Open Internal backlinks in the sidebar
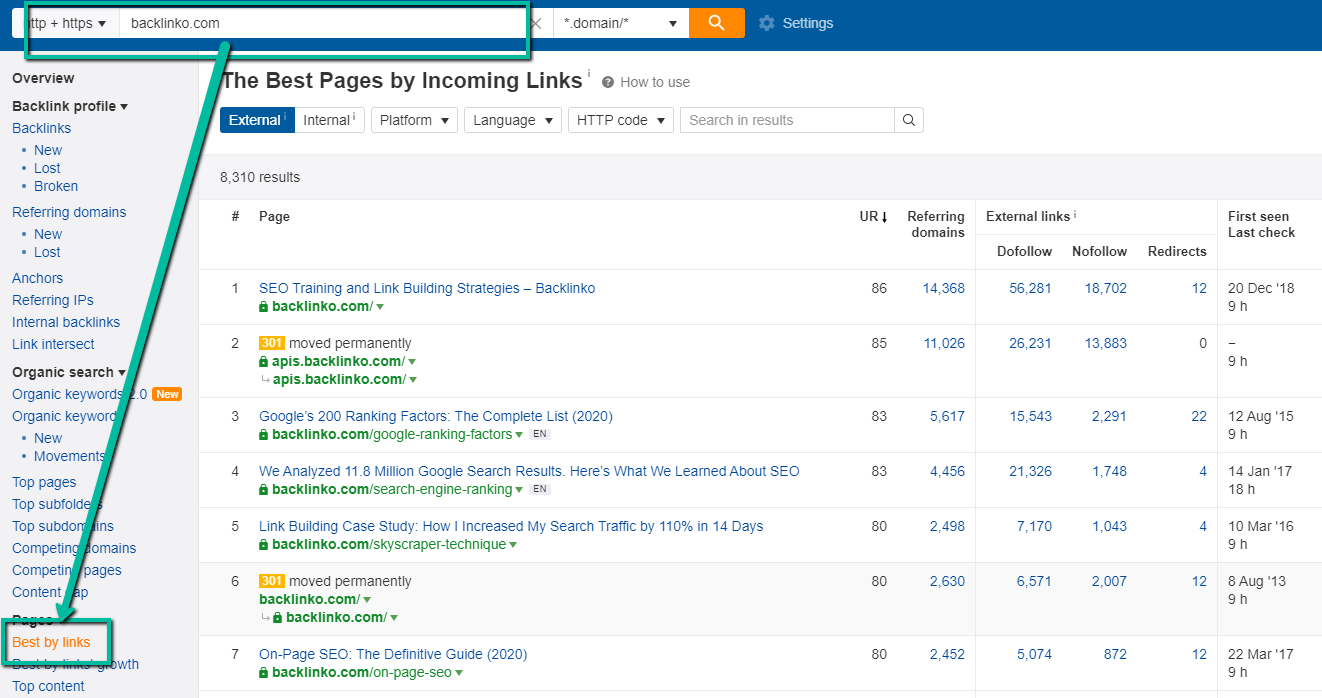 pyautogui.click(x=66, y=322)
